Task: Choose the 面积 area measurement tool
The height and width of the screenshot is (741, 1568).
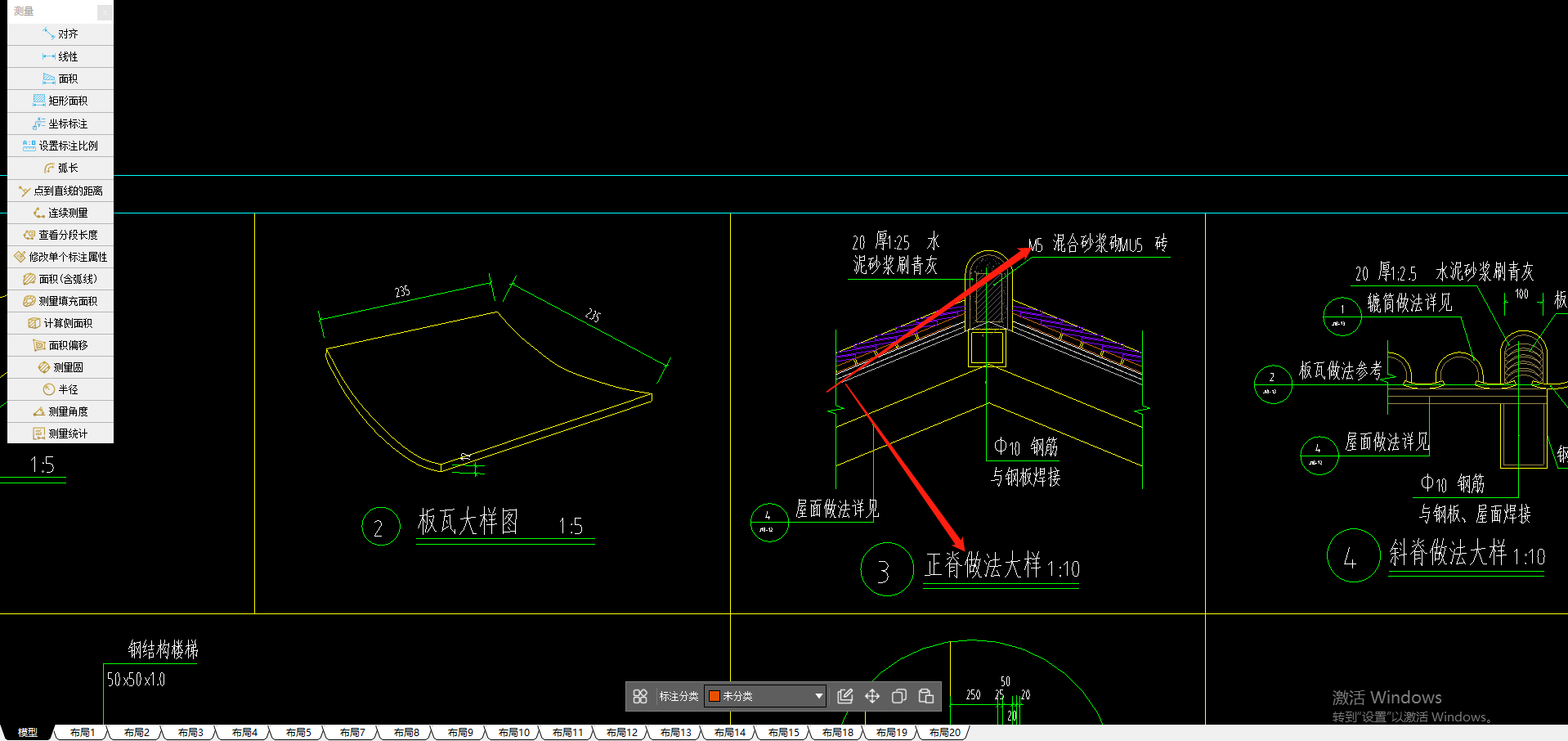Action: point(60,79)
